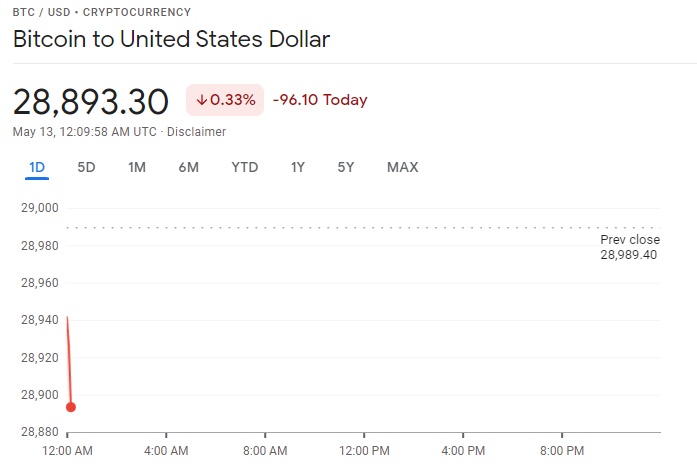The image size is (697, 475).
Task: Select the 1D time range tab
Action: [x=37, y=167]
